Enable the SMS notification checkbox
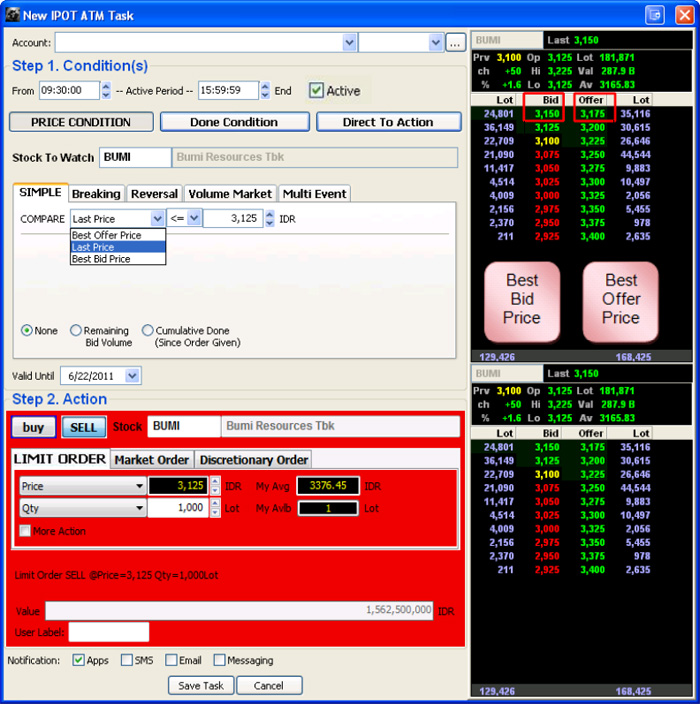 tap(127, 660)
